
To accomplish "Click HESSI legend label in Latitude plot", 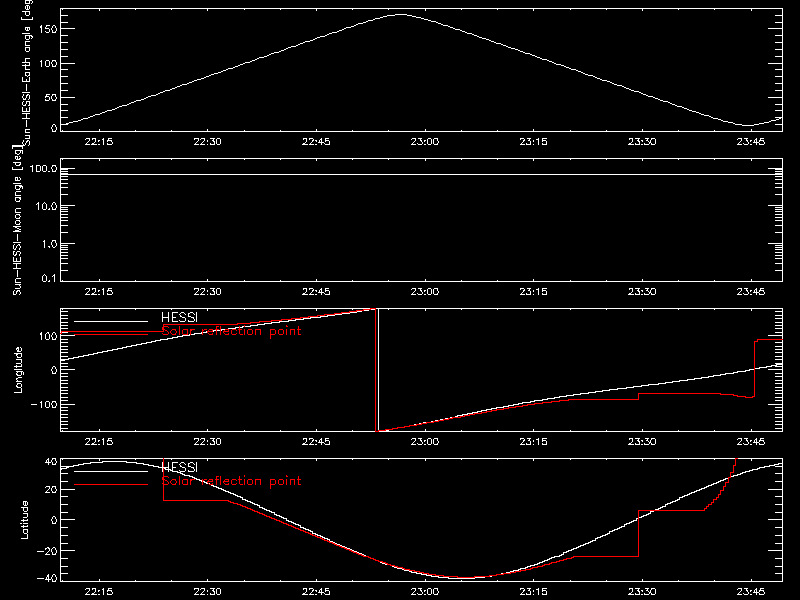I will point(179,467).
